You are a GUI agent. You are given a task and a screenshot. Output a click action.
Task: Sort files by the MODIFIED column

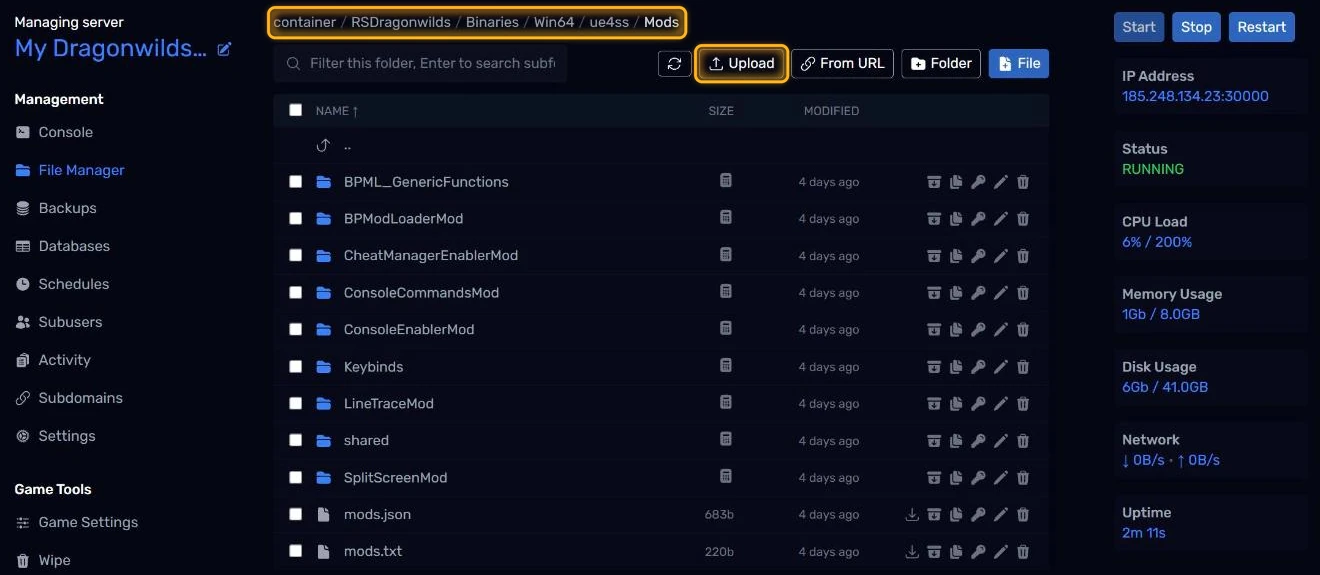(x=831, y=111)
